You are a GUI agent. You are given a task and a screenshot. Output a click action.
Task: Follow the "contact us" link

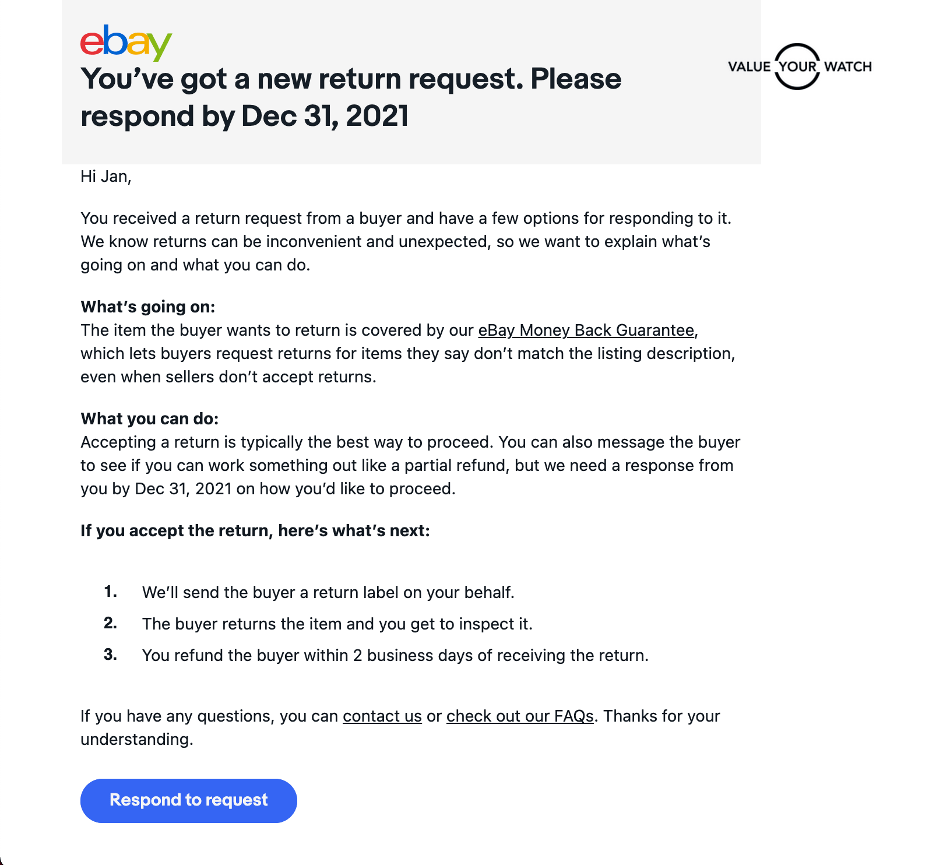pyautogui.click(x=382, y=716)
